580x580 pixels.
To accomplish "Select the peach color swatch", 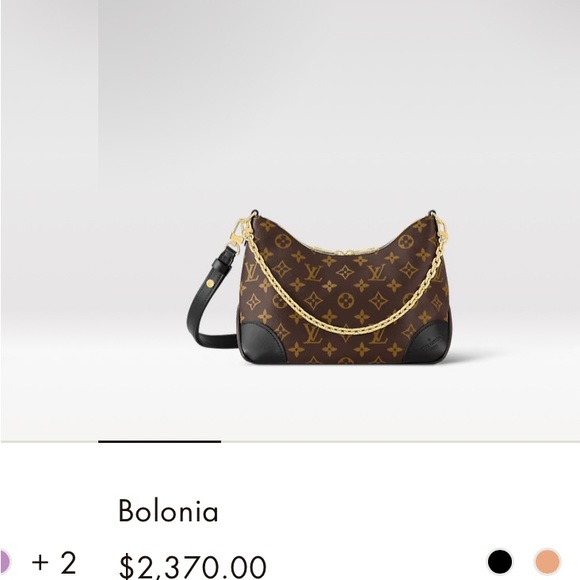I will coord(548,562).
